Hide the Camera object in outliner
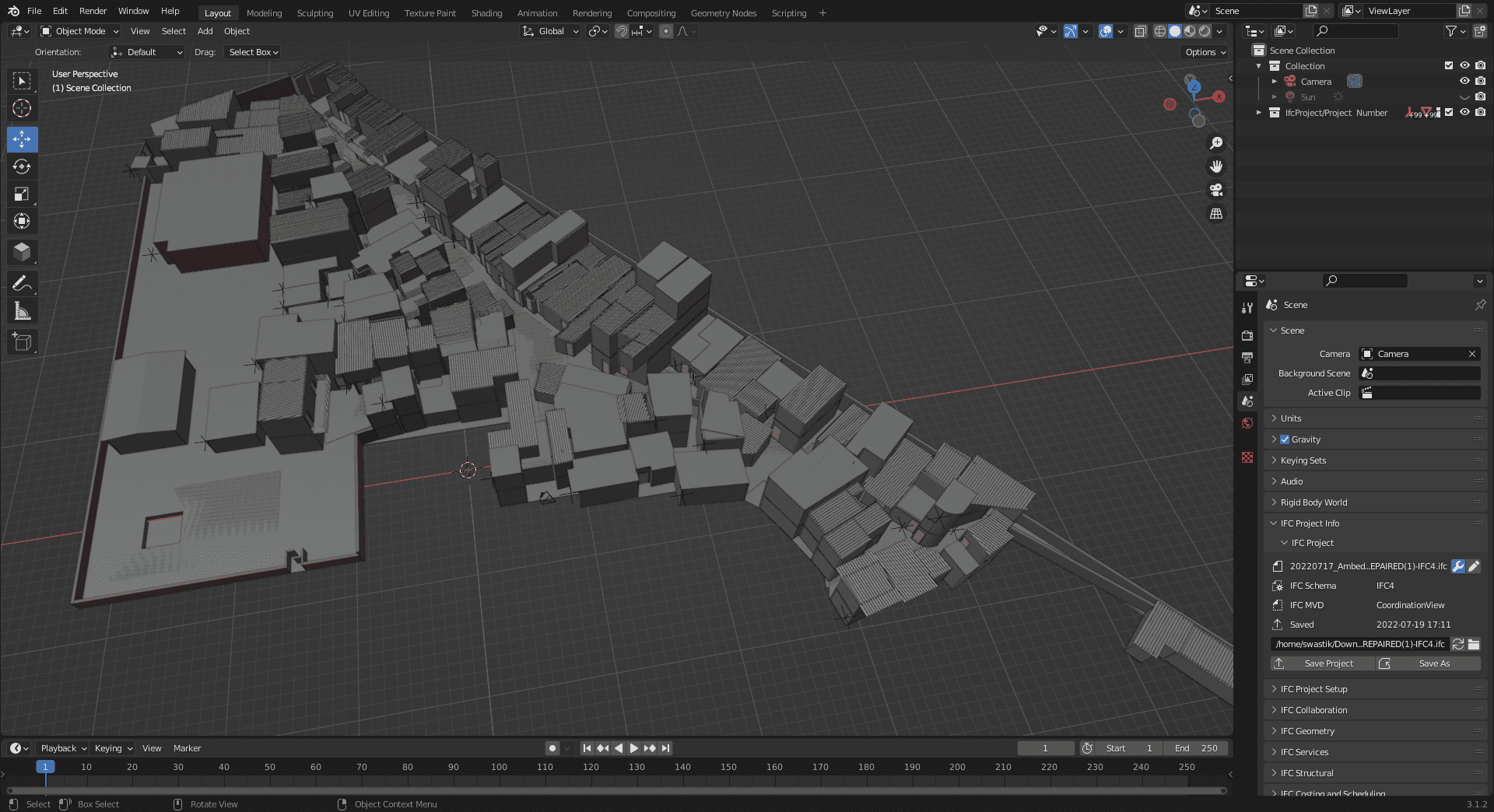The width and height of the screenshot is (1494, 812). click(x=1464, y=82)
